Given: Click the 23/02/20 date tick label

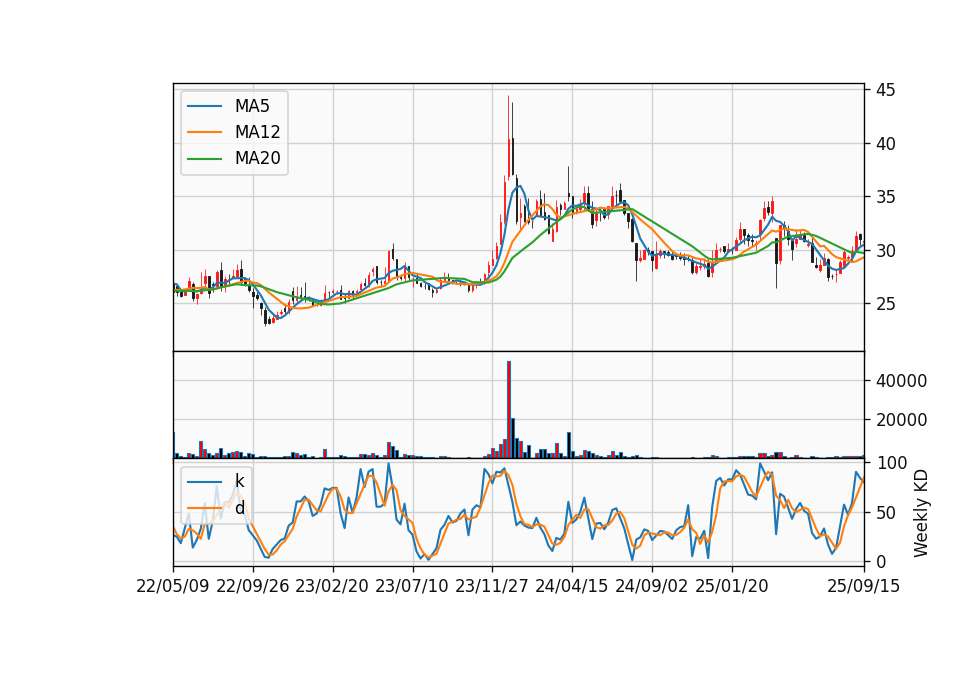Looking at the screenshot, I should pos(332,586).
